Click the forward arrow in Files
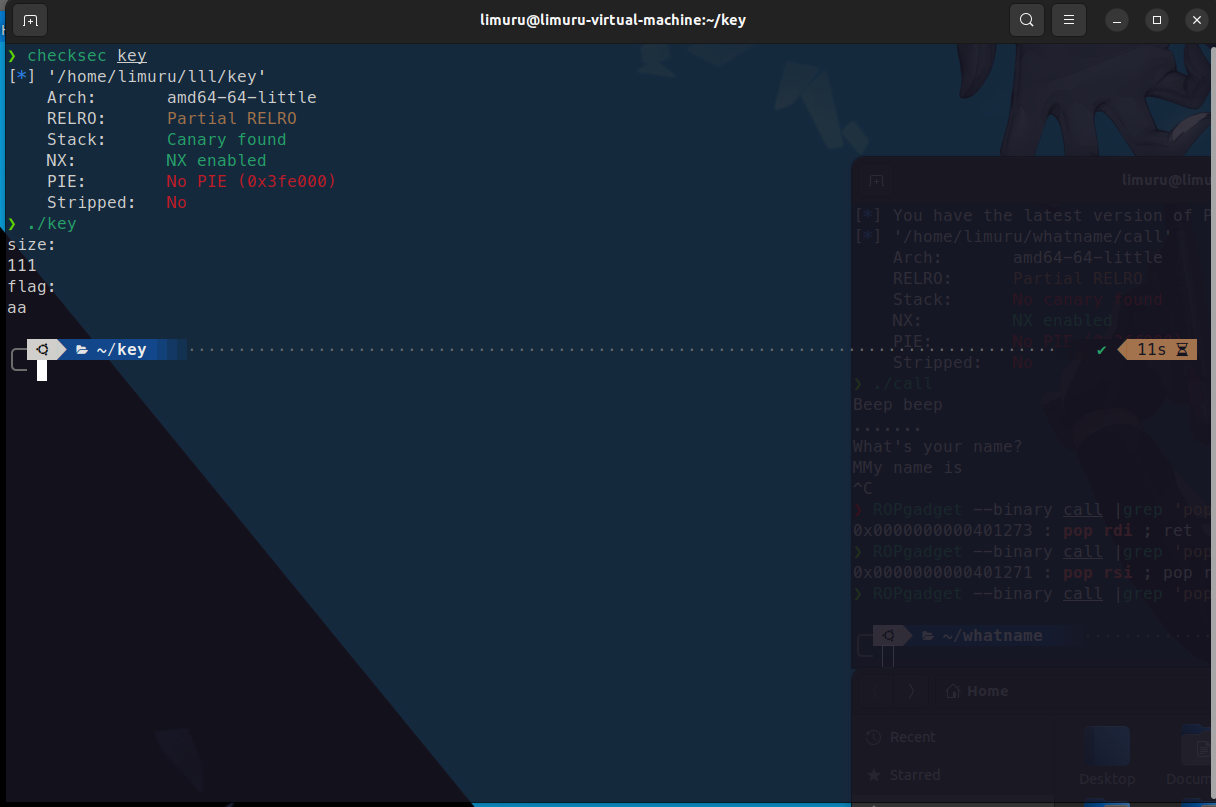This screenshot has height=807, width=1216. tap(910, 691)
